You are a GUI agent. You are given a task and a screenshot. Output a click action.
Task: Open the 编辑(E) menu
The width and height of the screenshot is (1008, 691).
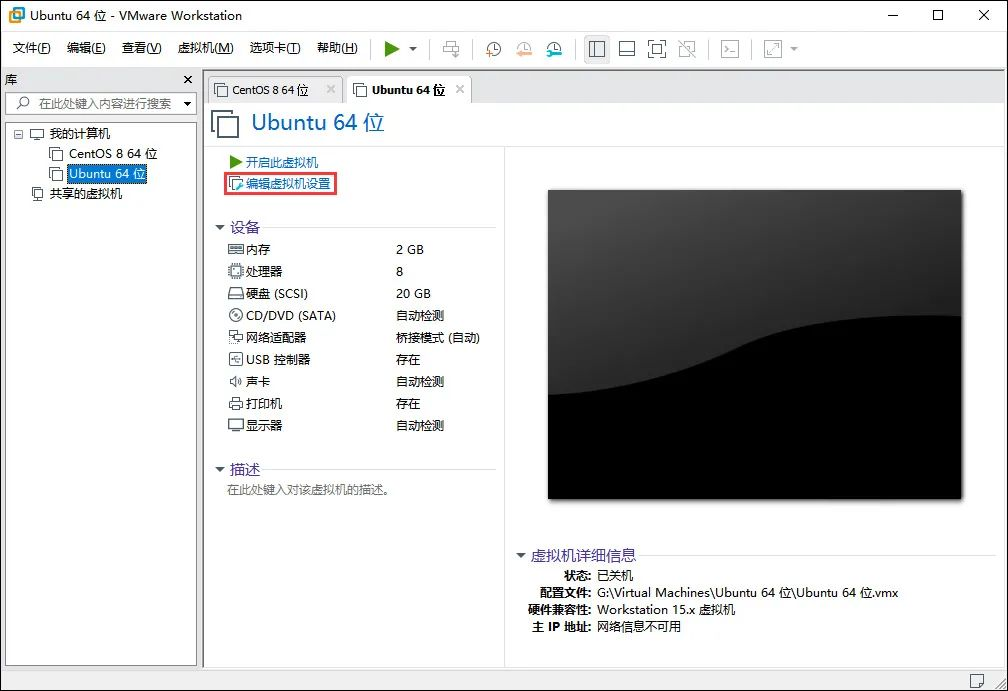(86, 48)
